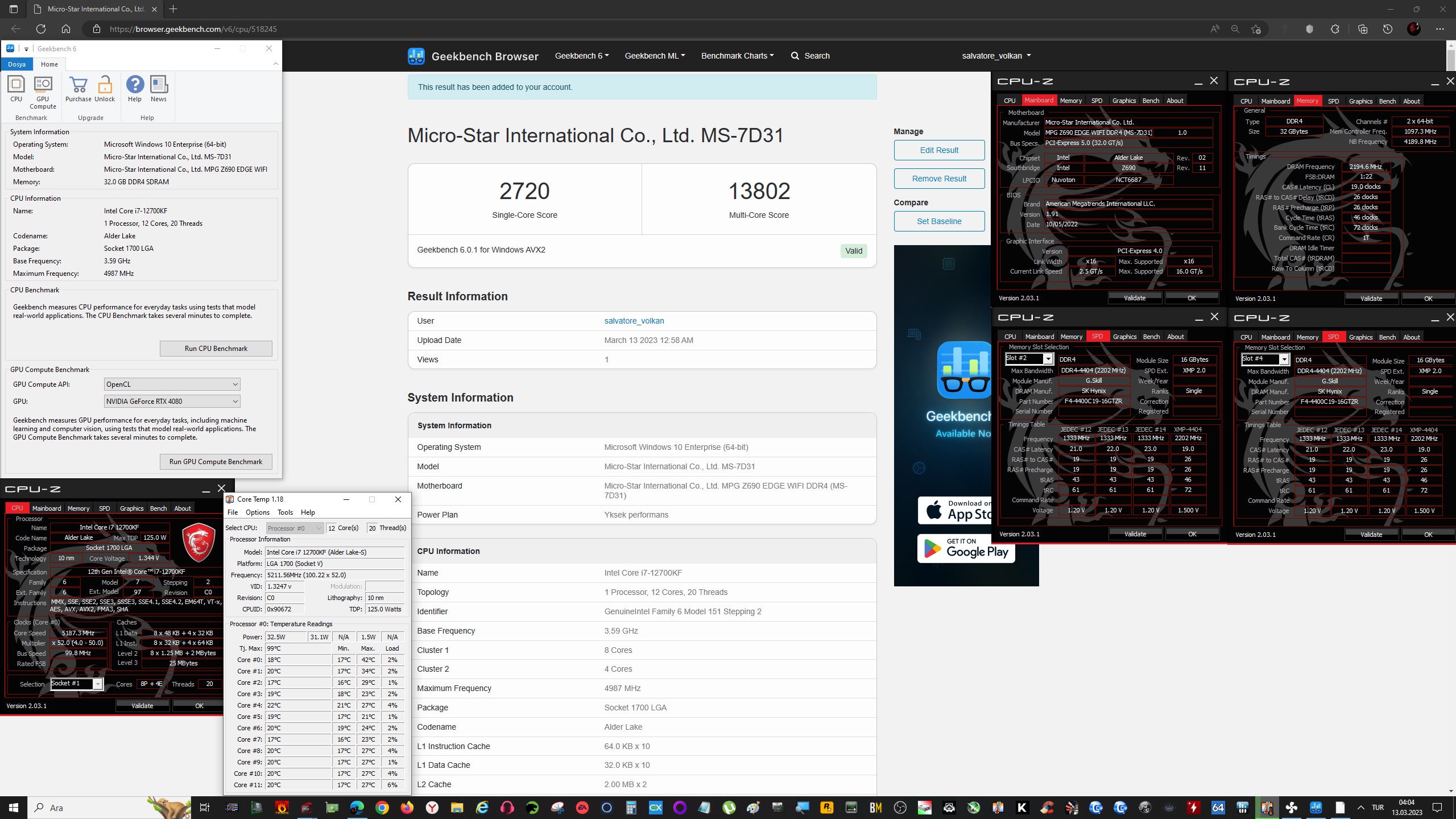This screenshot has width=1456, height=819.
Task: Click Validate in CPU-Z Mainboard window
Action: (x=1135, y=298)
